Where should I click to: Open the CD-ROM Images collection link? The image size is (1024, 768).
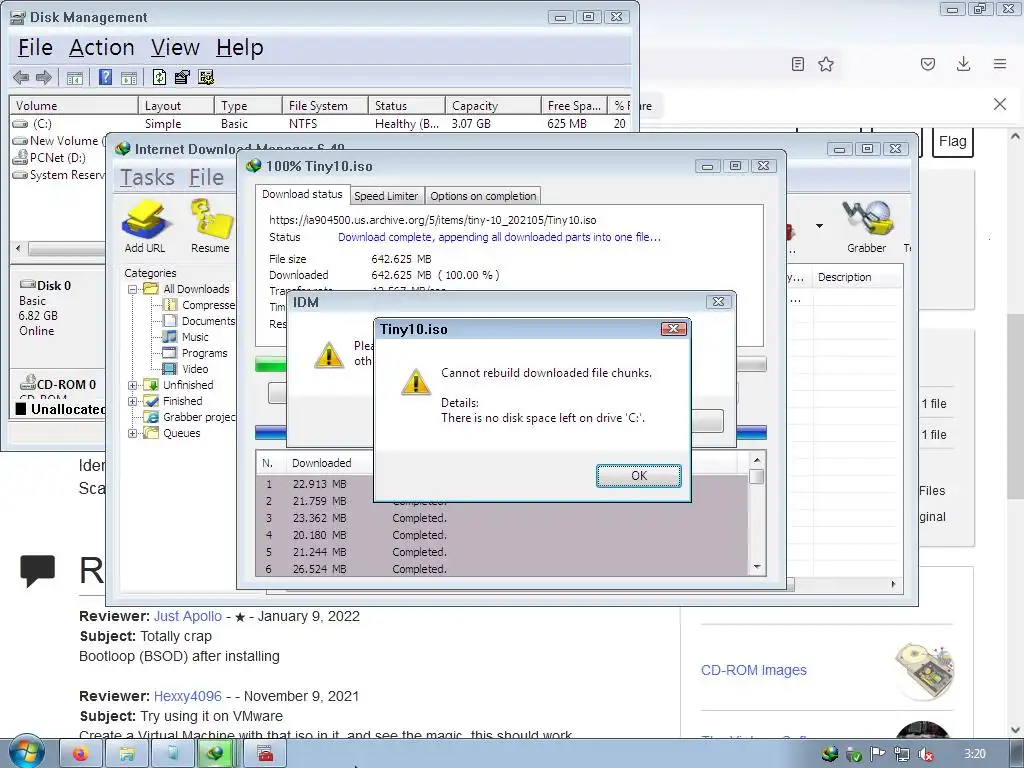coord(754,670)
